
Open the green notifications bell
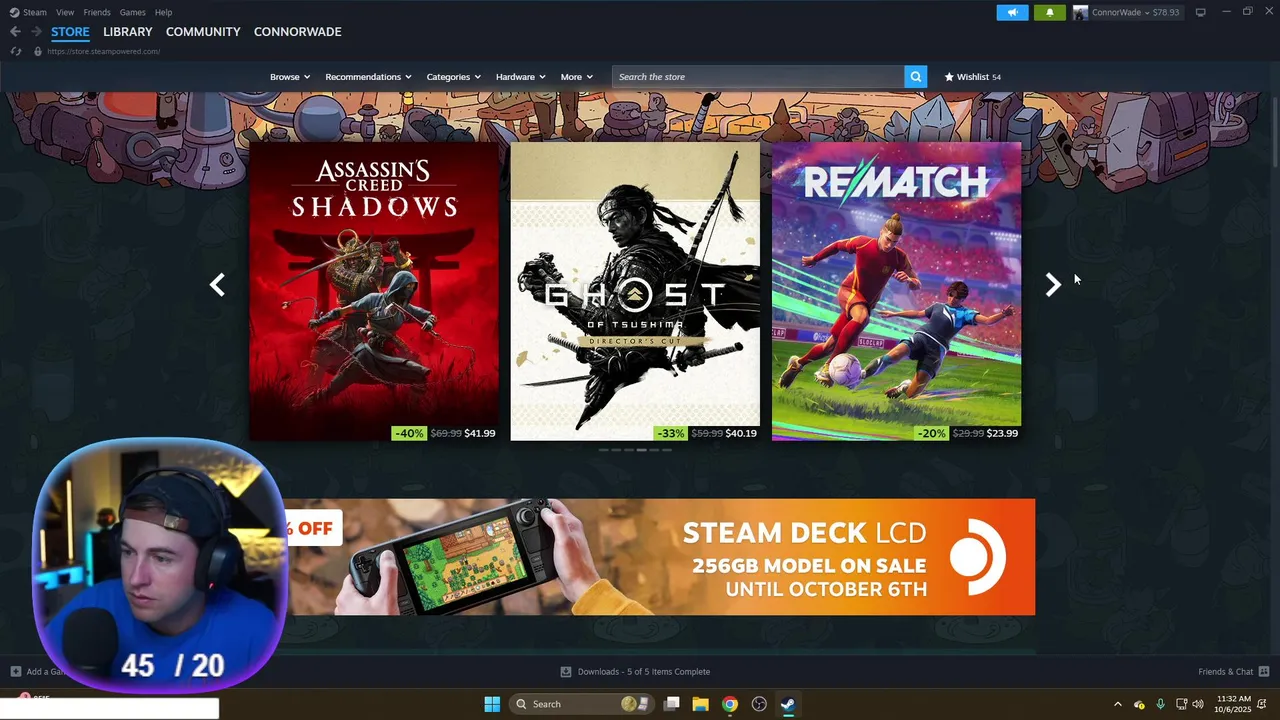pos(1049,12)
